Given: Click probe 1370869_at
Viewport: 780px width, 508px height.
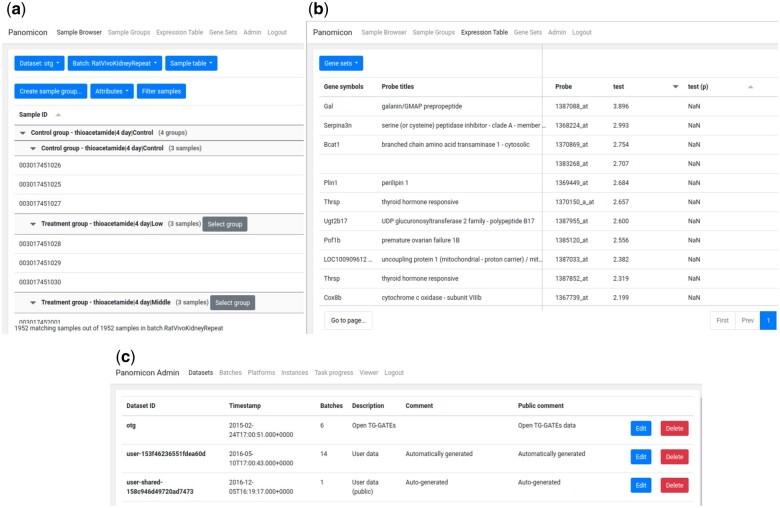Looking at the screenshot, I should pyautogui.click(x=572, y=145).
